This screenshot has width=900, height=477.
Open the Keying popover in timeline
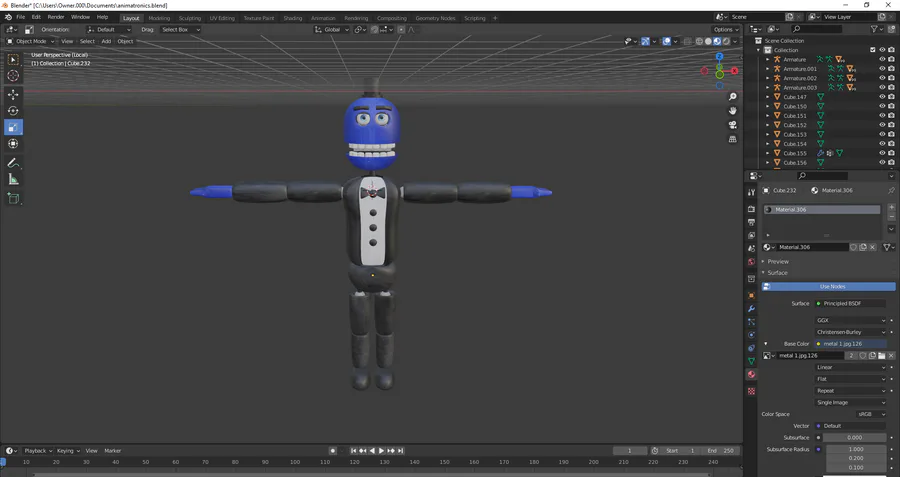coord(68,451)
